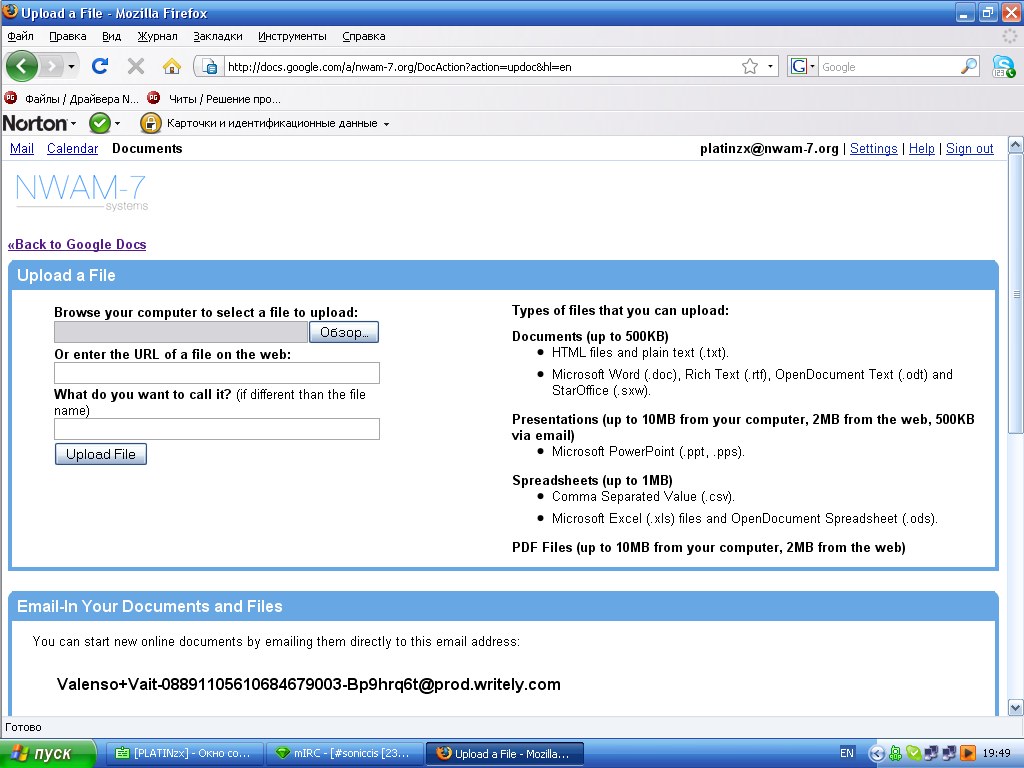Focus the 'What do you want to call it?' field
The height and width of the screenshot is (768, 1024).
217,429
